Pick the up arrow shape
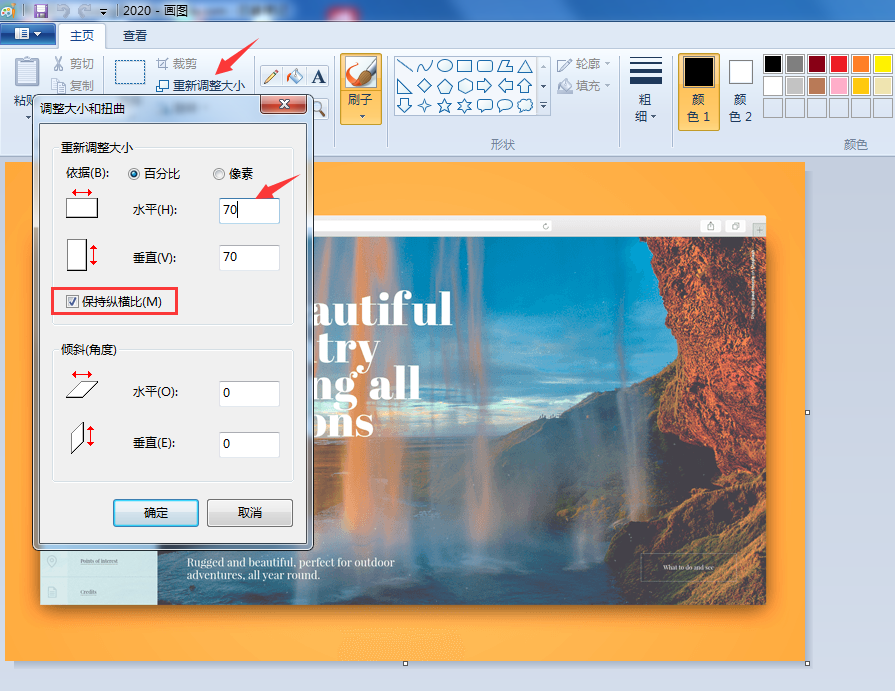 pos(525,86)
